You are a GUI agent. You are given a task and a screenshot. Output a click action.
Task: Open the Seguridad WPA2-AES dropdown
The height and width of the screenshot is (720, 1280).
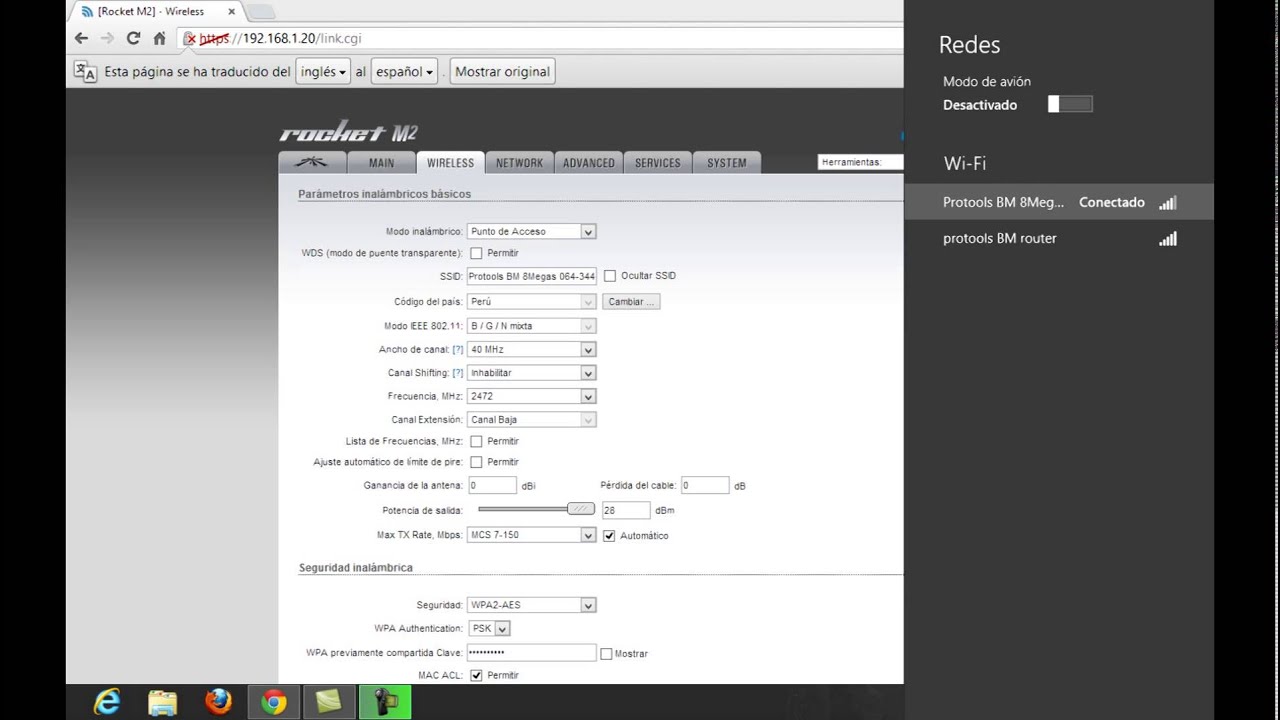coord(532,605)
